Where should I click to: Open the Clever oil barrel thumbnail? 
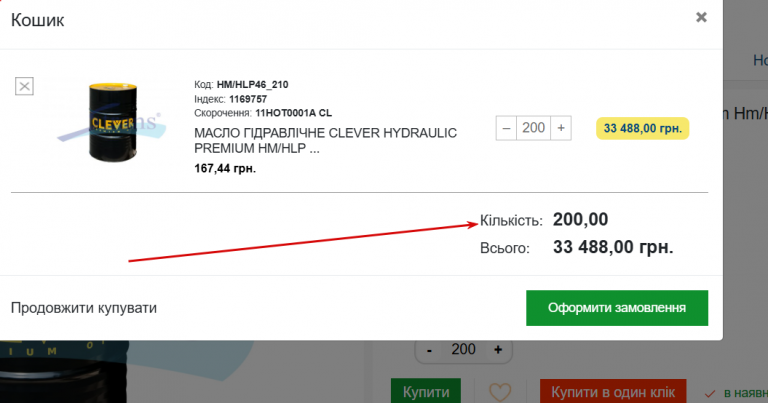[112, 122]
